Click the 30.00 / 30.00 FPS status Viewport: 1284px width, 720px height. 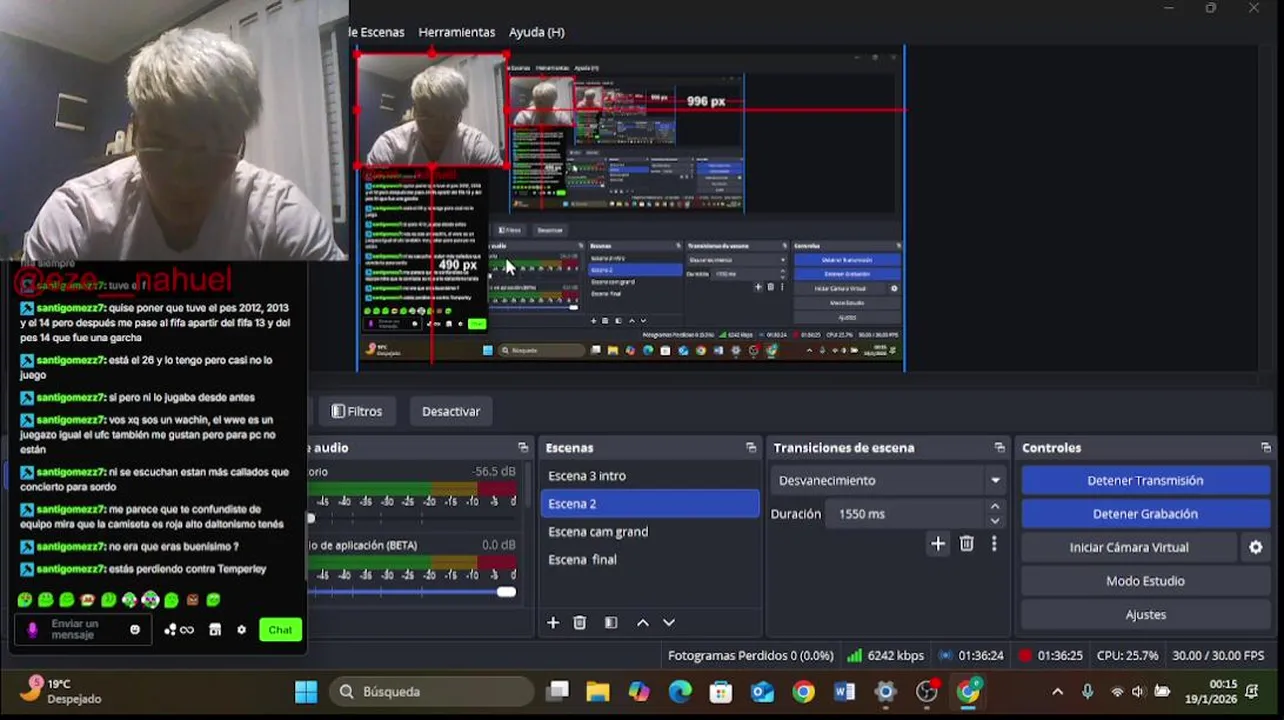click(x=1218, y=656)
